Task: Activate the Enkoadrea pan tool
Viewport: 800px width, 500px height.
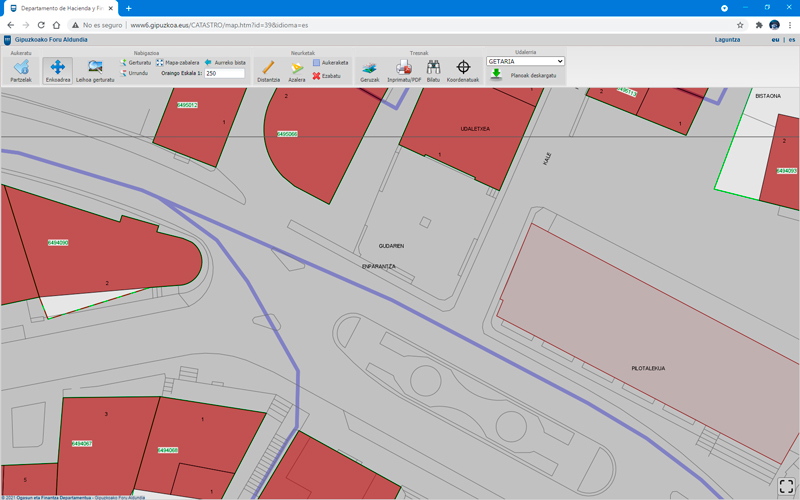Action: point(57,69)
